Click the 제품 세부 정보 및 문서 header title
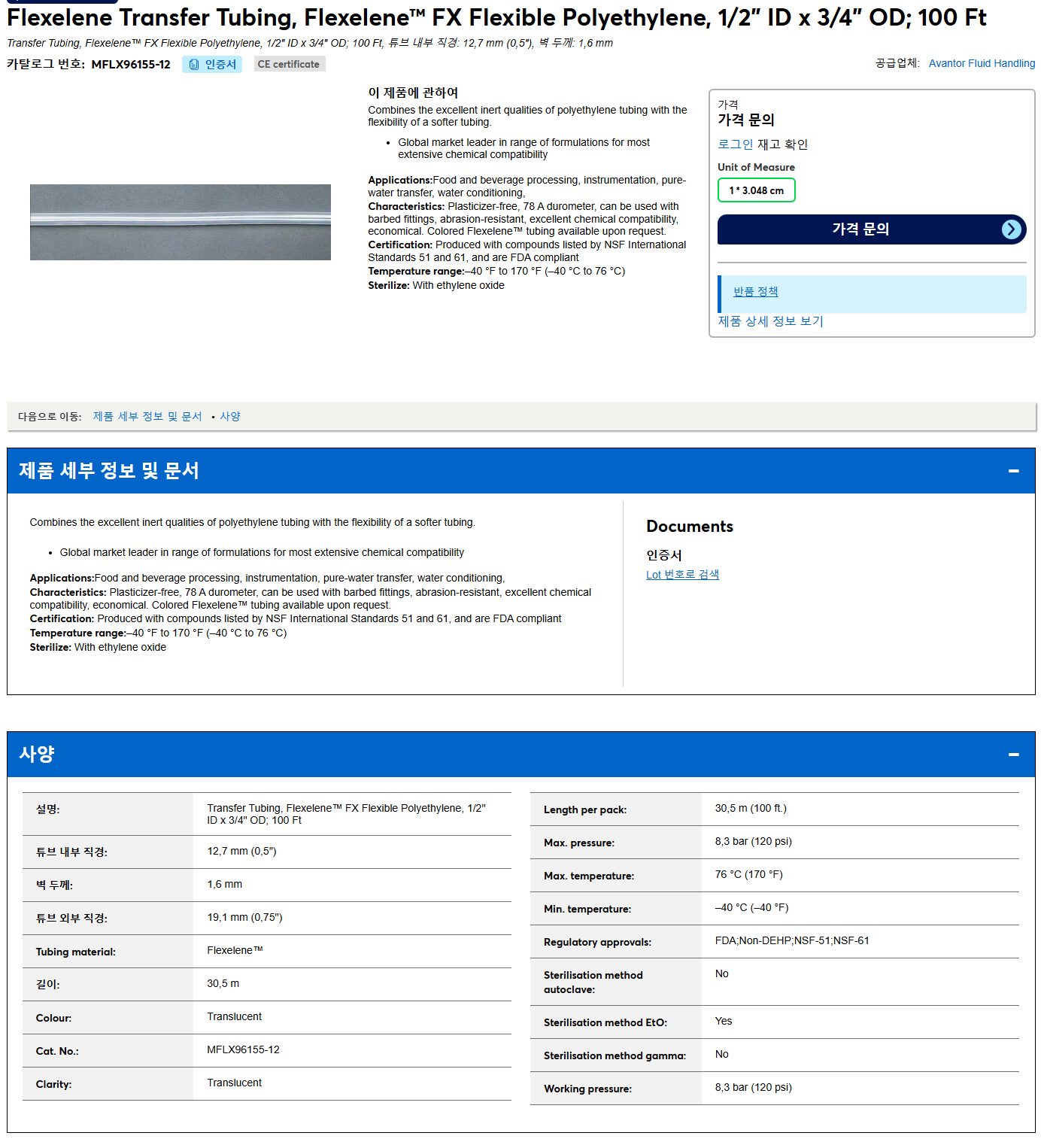 (x=109, y=471)
